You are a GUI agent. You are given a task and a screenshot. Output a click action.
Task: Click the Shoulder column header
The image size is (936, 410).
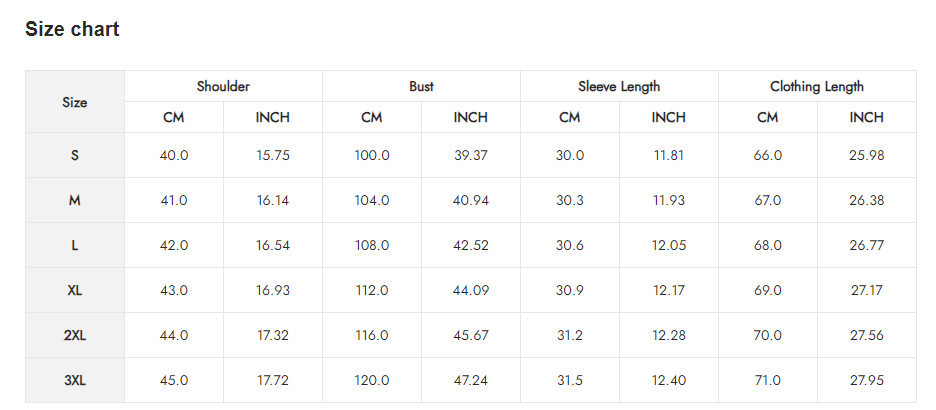pos(223,87)
